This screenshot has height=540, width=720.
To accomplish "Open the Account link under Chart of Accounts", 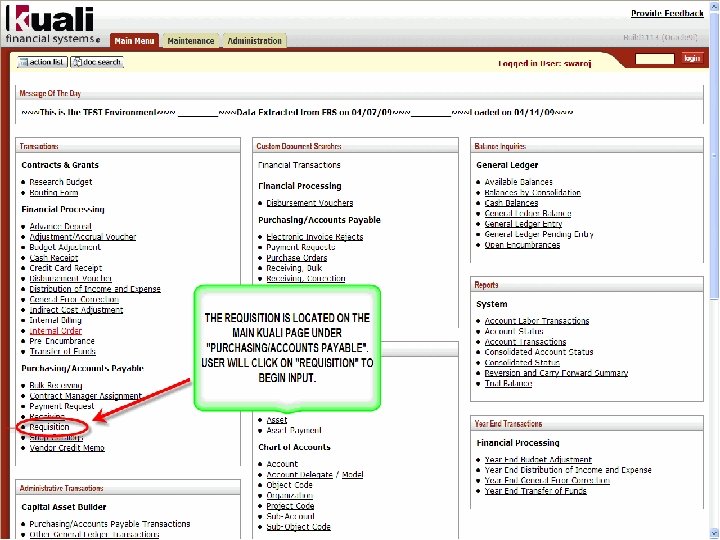I will pyautogui.click(x=282, y=464).
